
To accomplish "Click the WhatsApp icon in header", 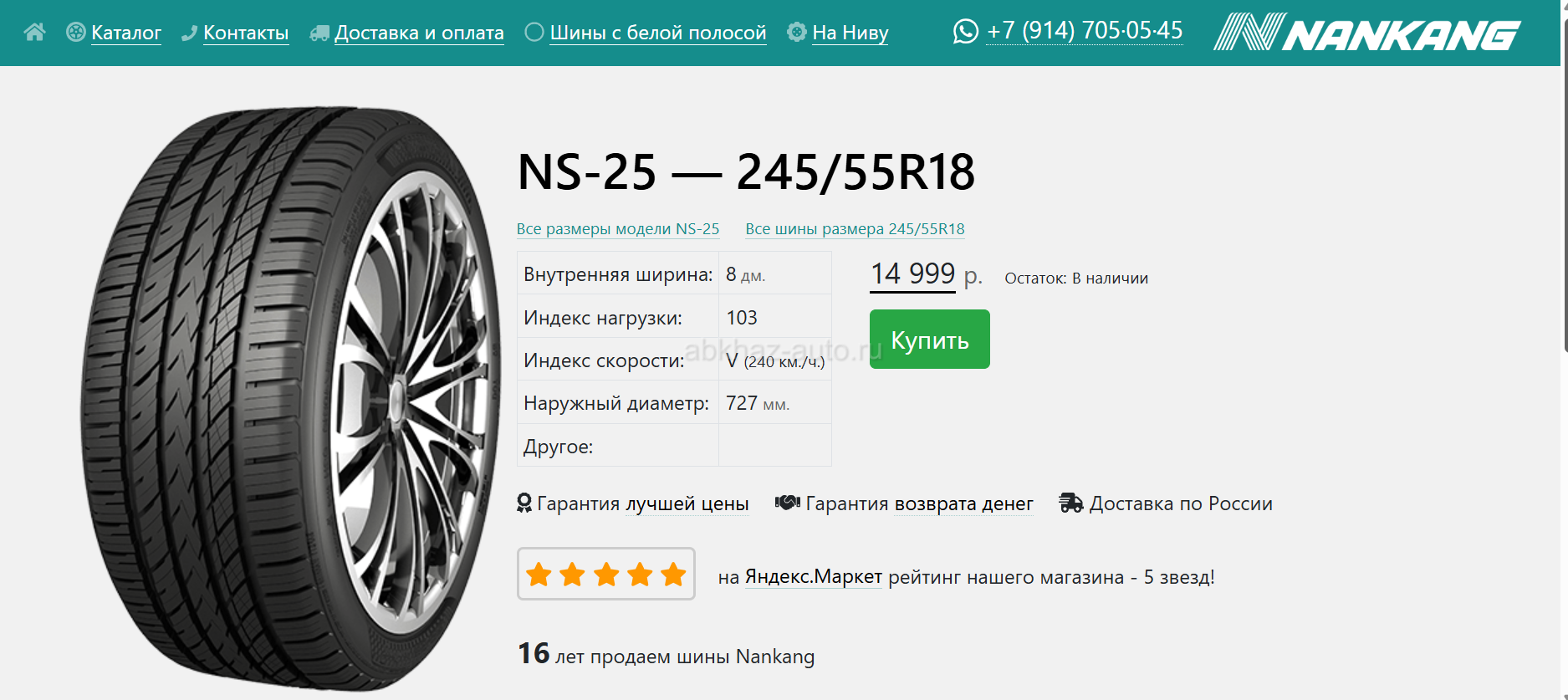I will tap(965, 32).
